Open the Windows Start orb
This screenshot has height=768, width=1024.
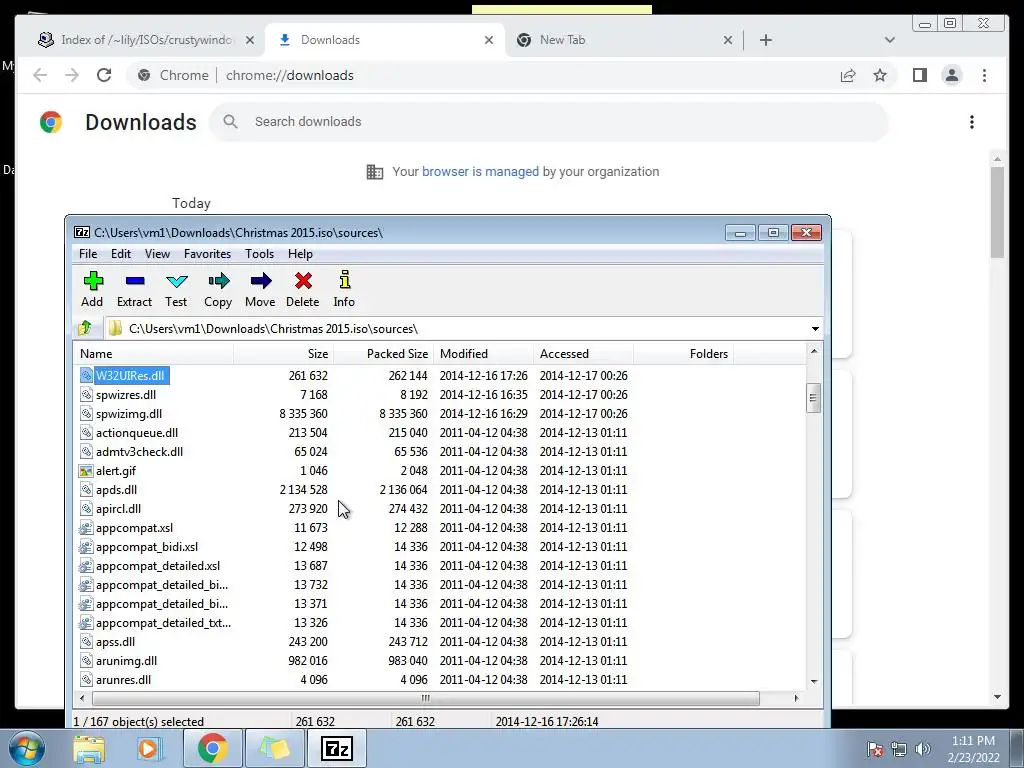(27, 748)
